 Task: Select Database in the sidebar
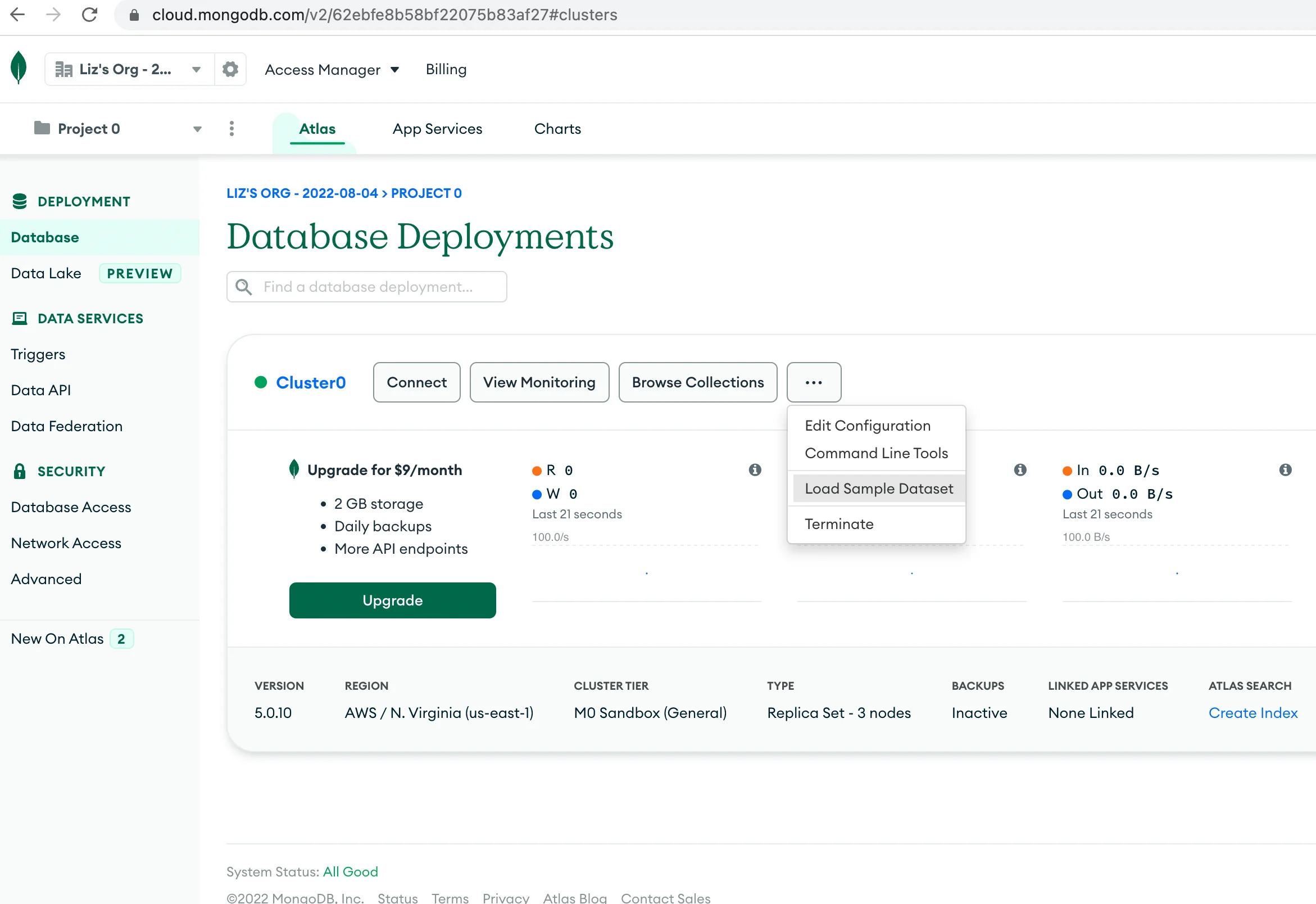tap(99, 237)
